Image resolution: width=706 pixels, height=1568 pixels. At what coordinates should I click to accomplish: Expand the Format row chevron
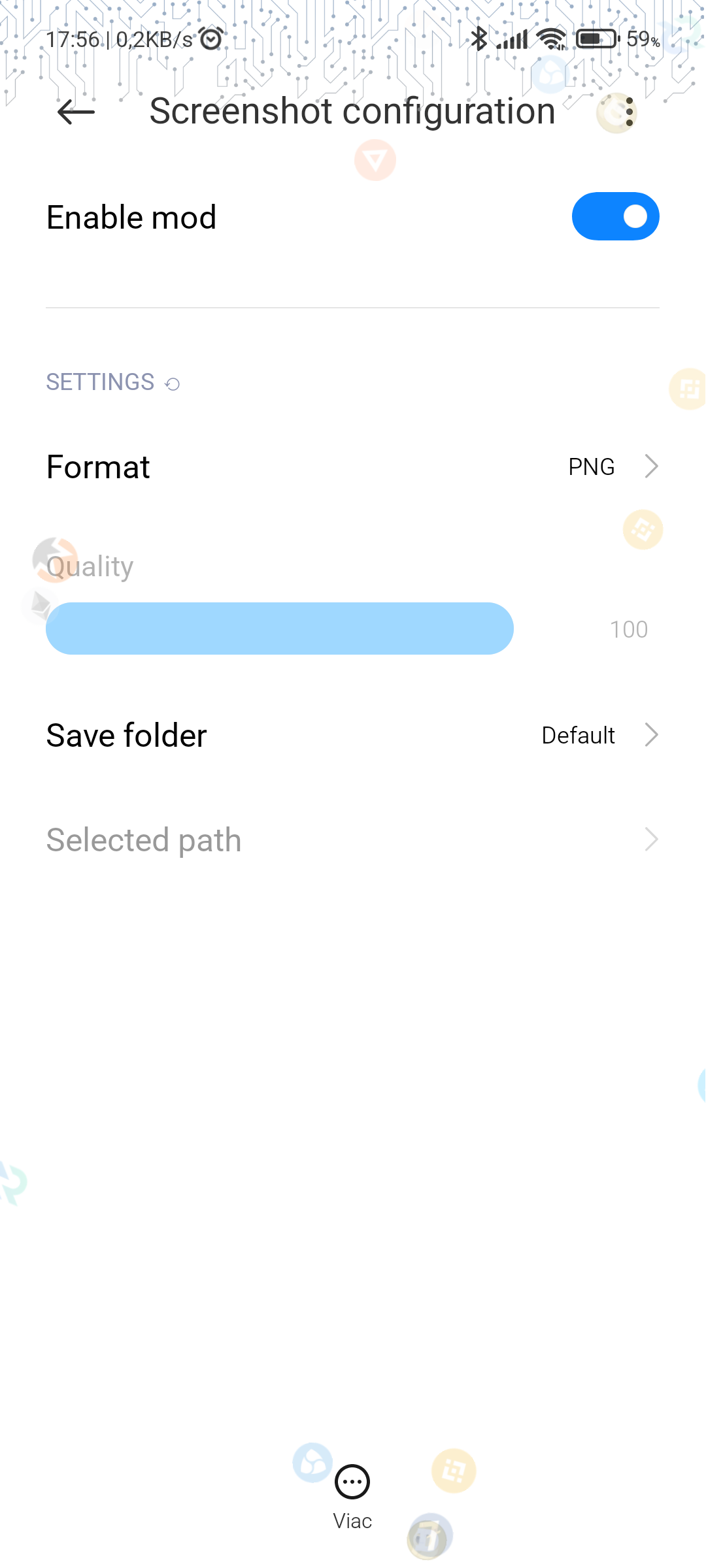click(x=651, y=466)
